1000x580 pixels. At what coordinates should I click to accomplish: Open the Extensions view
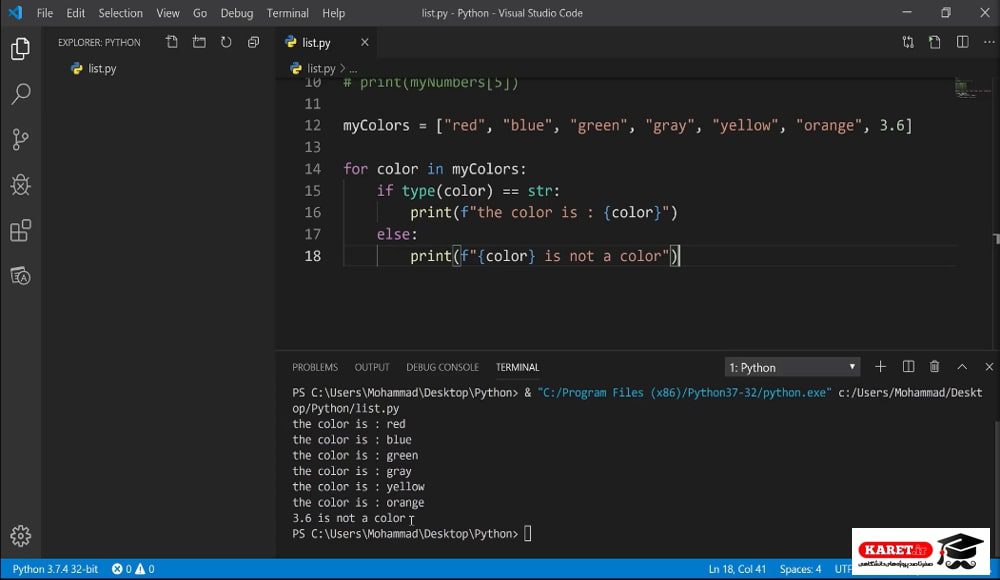tap(20, 230)
